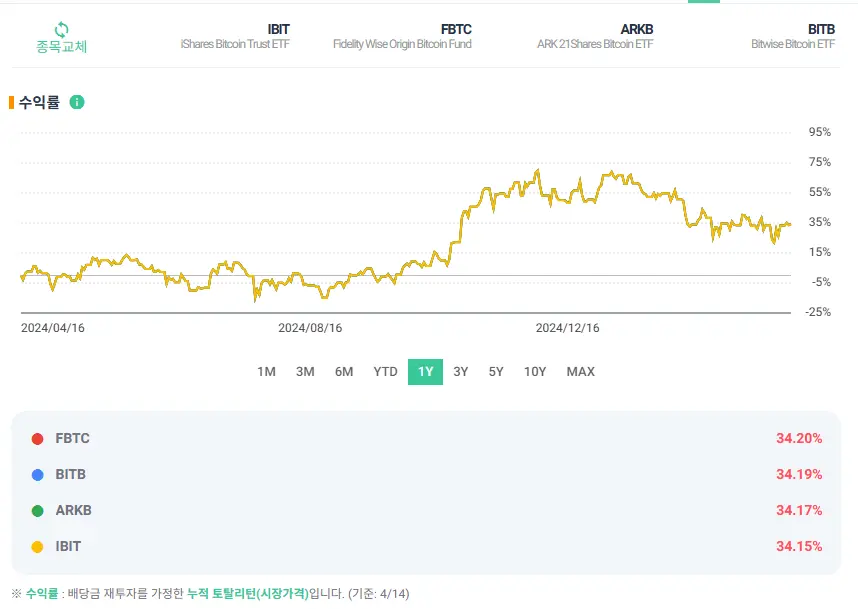Screen dimensions: 858x609
Task: Click the 35% y-axis label
Action: [820, 222]
